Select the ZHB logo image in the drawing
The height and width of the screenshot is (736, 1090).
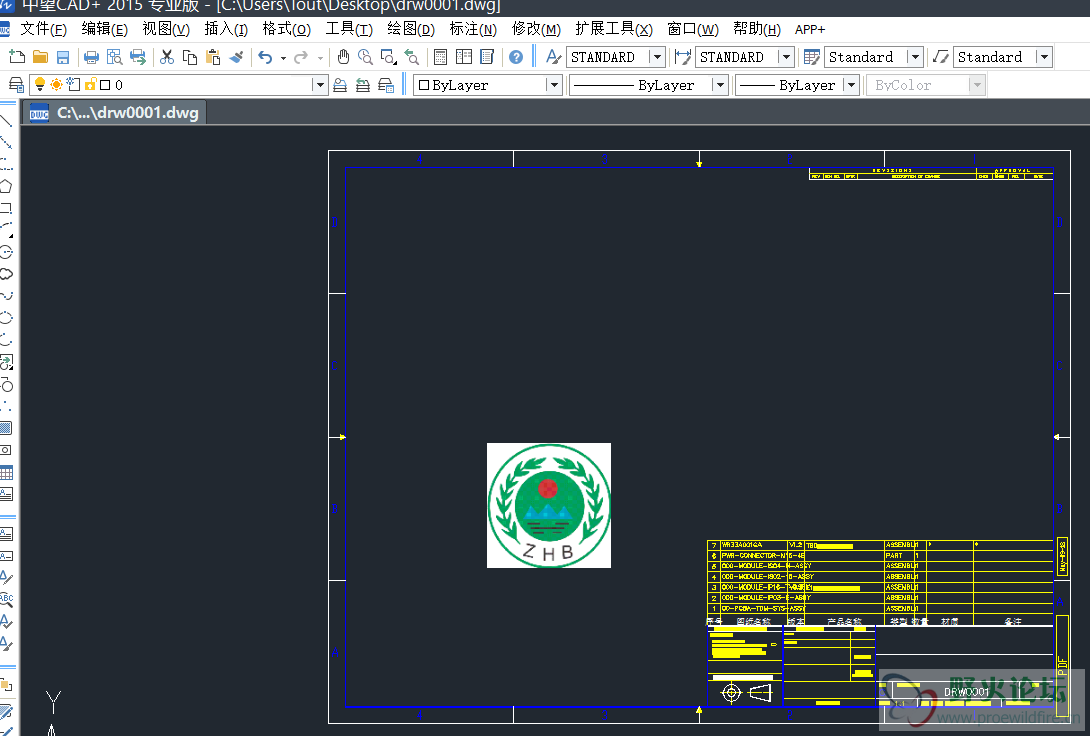(x=548, y=505)
